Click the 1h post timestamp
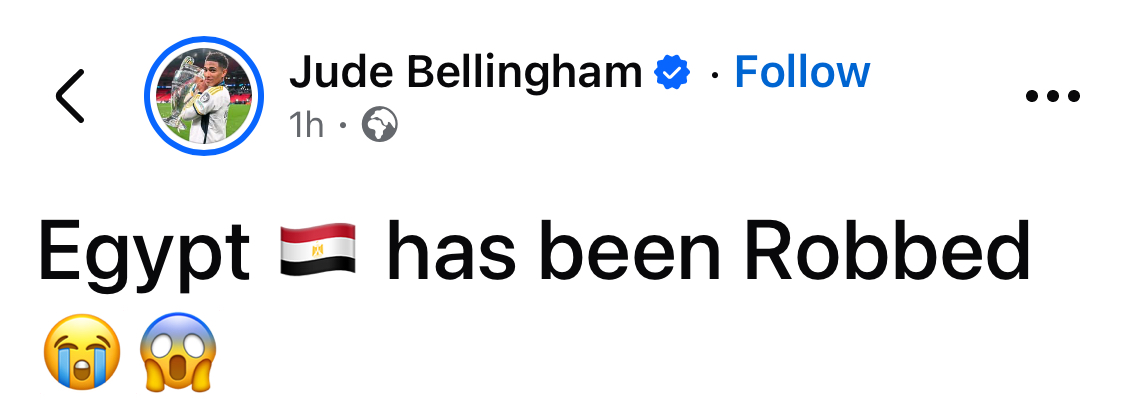1125x414 pixels. [x=306, y=126]
